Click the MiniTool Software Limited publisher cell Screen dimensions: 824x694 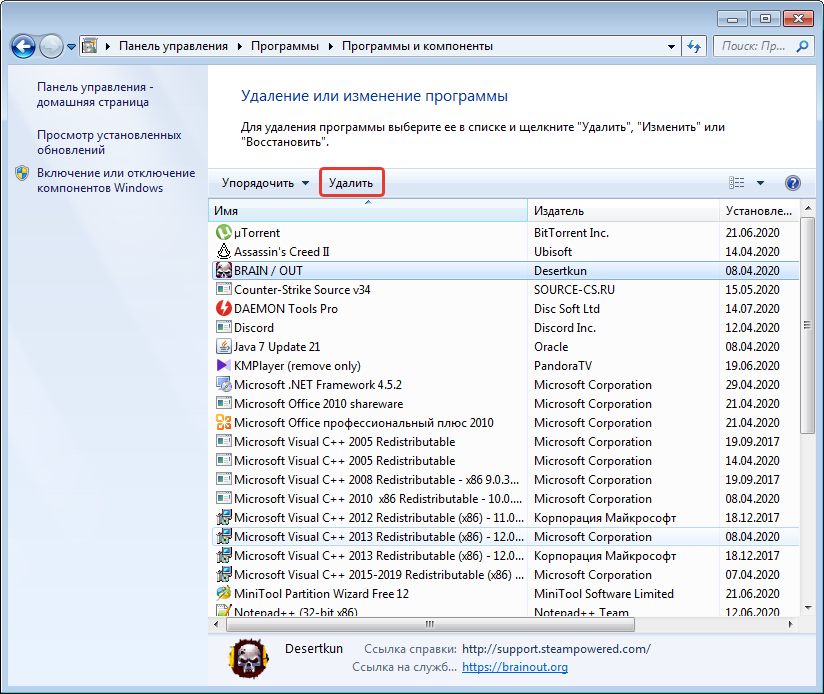point(604,594)
